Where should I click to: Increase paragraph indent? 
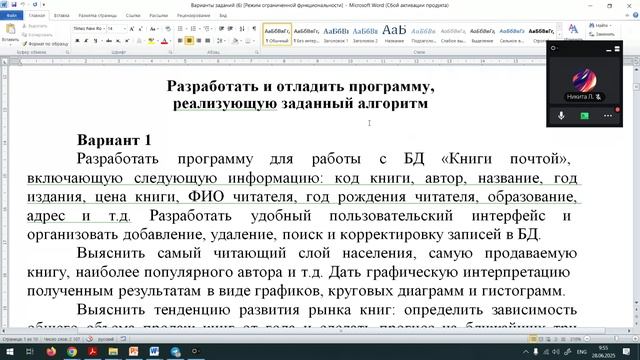pyautogui.click(x=230, y=29)
